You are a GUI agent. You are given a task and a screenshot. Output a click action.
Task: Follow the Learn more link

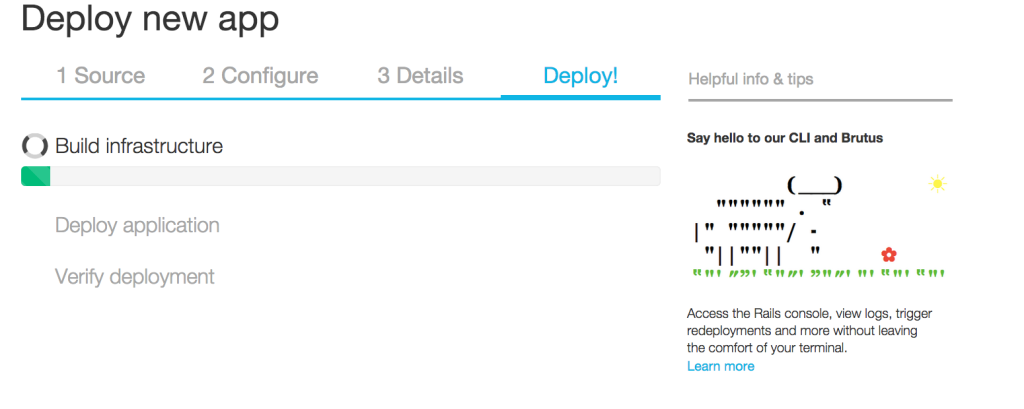click(720, 367)
